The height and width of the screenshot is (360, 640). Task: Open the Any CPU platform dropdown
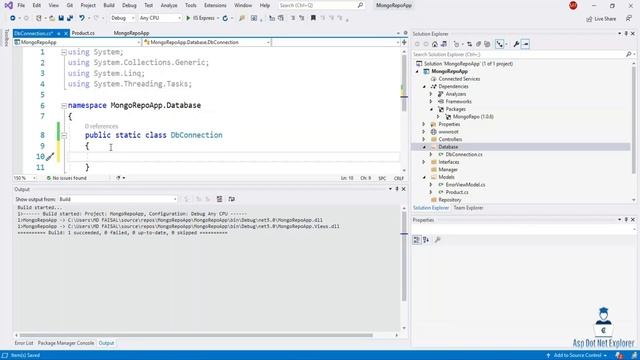(160, 18)
